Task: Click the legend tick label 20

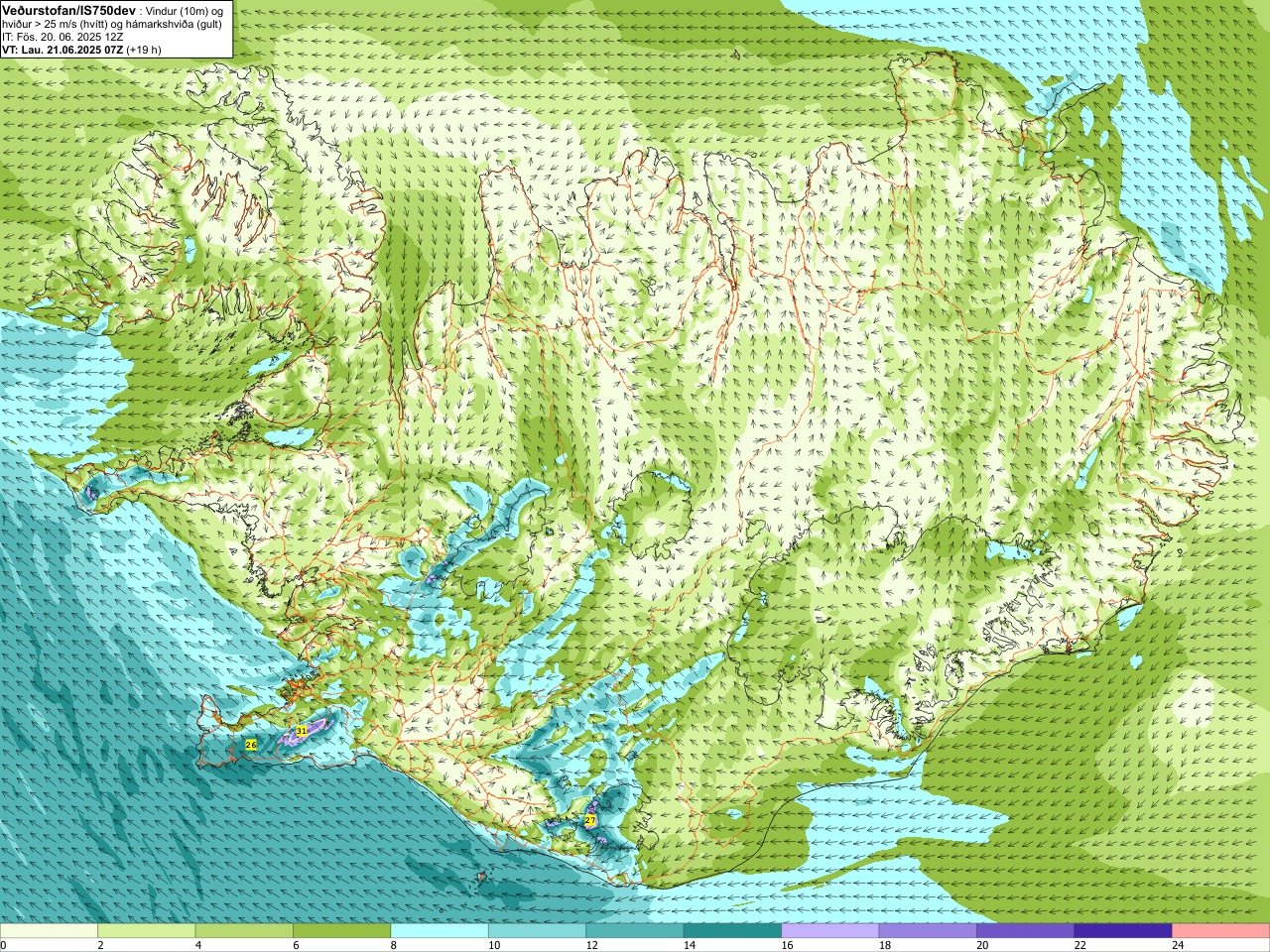Action: click(x=983, y=945)
